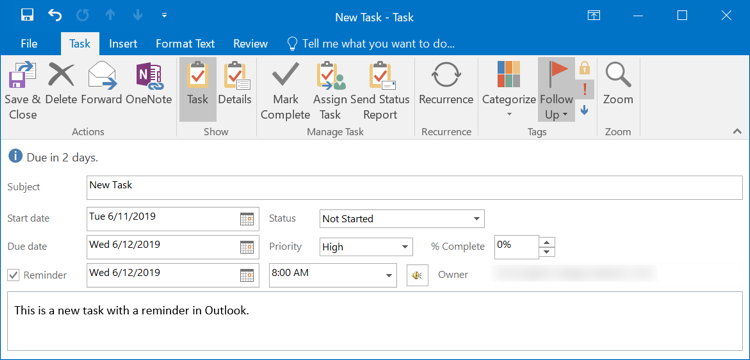The width and height of the screenshot is (750, 360).
Task: Click the Tell me what you want to do box
Action: pyautogui.click(x=370, y=44)
